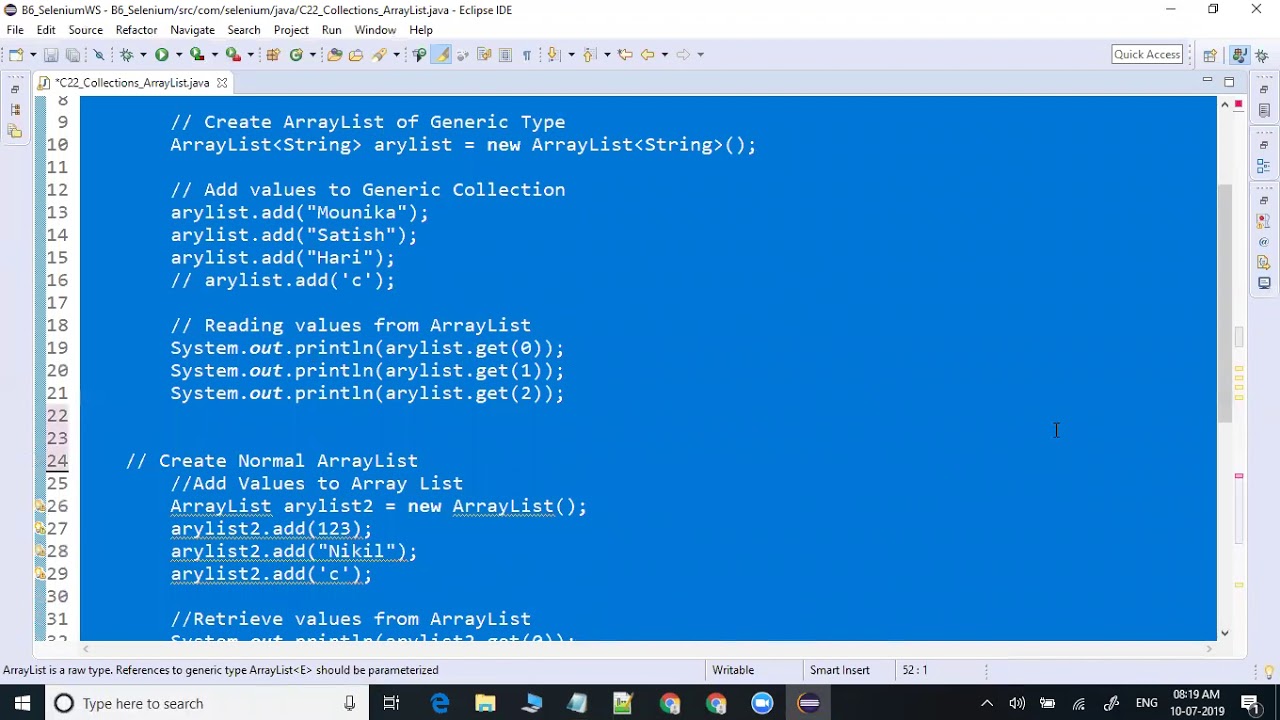This screenshot has height=720, width=1280.
Task: Click warning marker on line 26
Action: click(40, 506)
